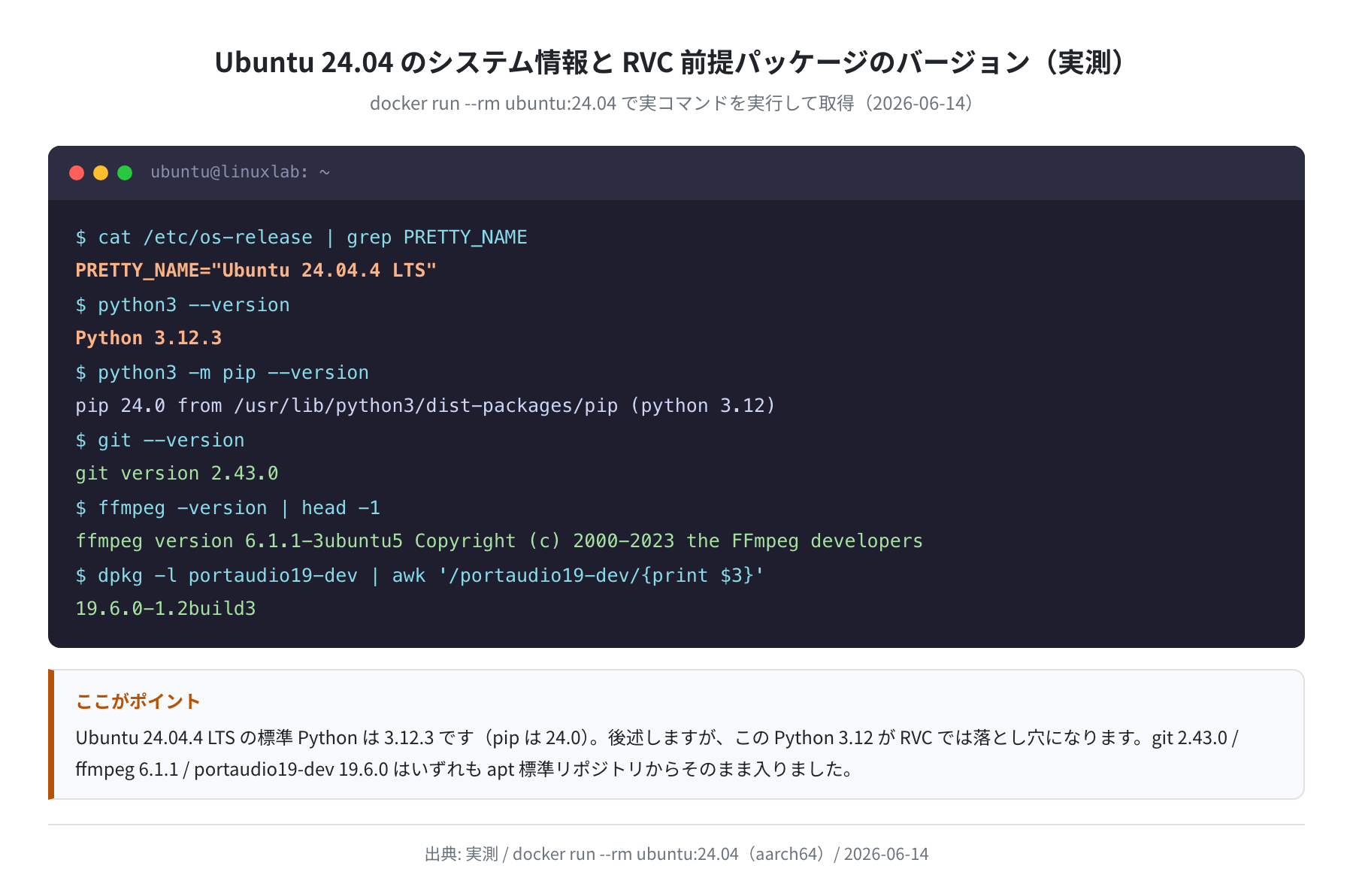Click callout line starting ffmpeg 6.1.1 / portaudio19-dev
Image resolution: width=1353 pixels, height=896 pixels.
[x=464, y=769]
